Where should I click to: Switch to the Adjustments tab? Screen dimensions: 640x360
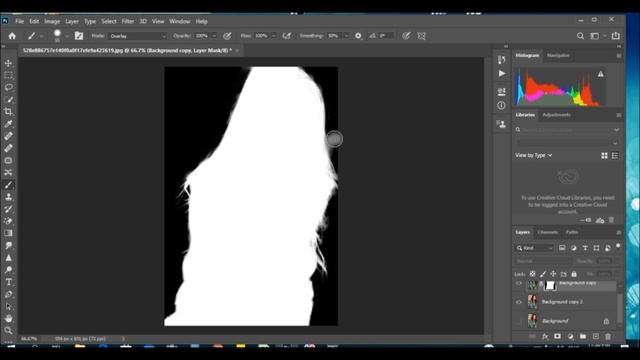coord(556,115)
